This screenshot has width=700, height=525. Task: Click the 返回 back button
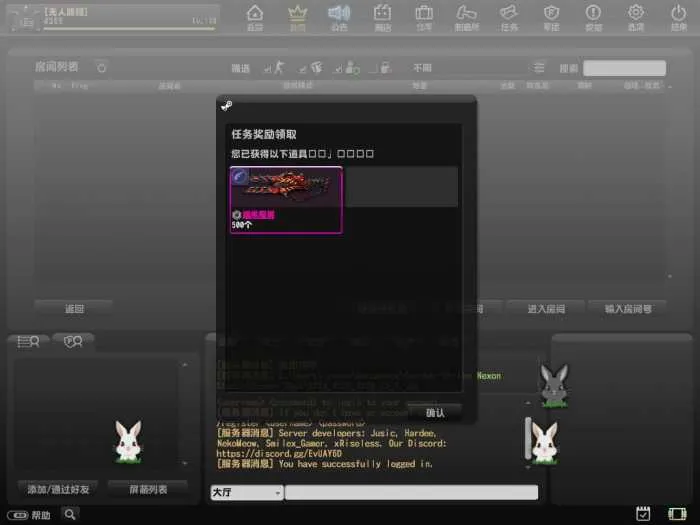tap(74, 308)
